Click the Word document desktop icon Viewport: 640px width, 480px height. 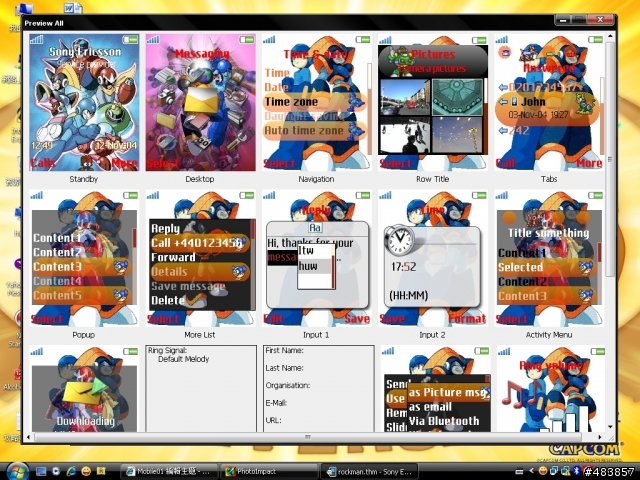tap(73, 7)
